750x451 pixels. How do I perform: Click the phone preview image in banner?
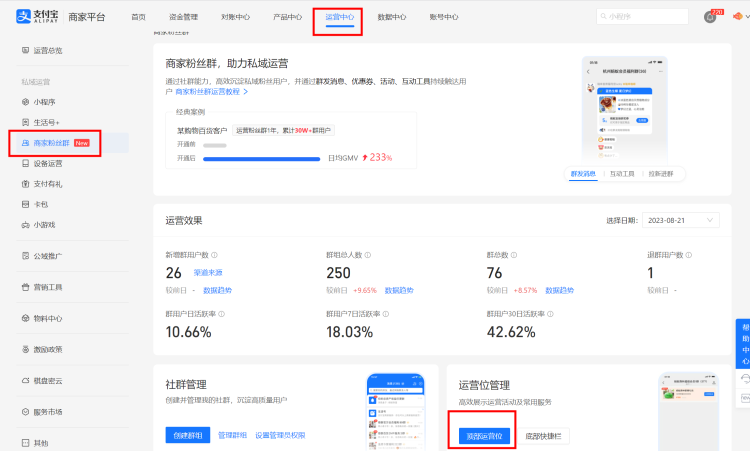[624, 111]
